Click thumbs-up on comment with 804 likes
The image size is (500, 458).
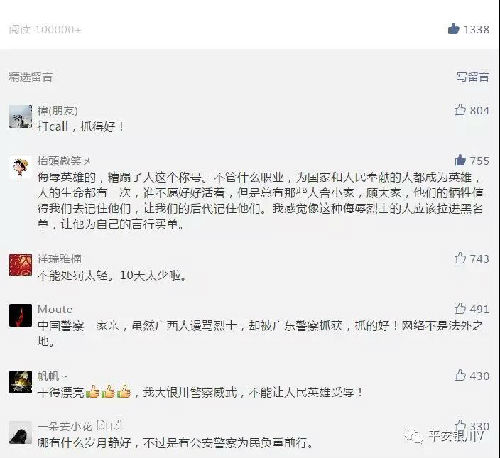pos(460,110)
